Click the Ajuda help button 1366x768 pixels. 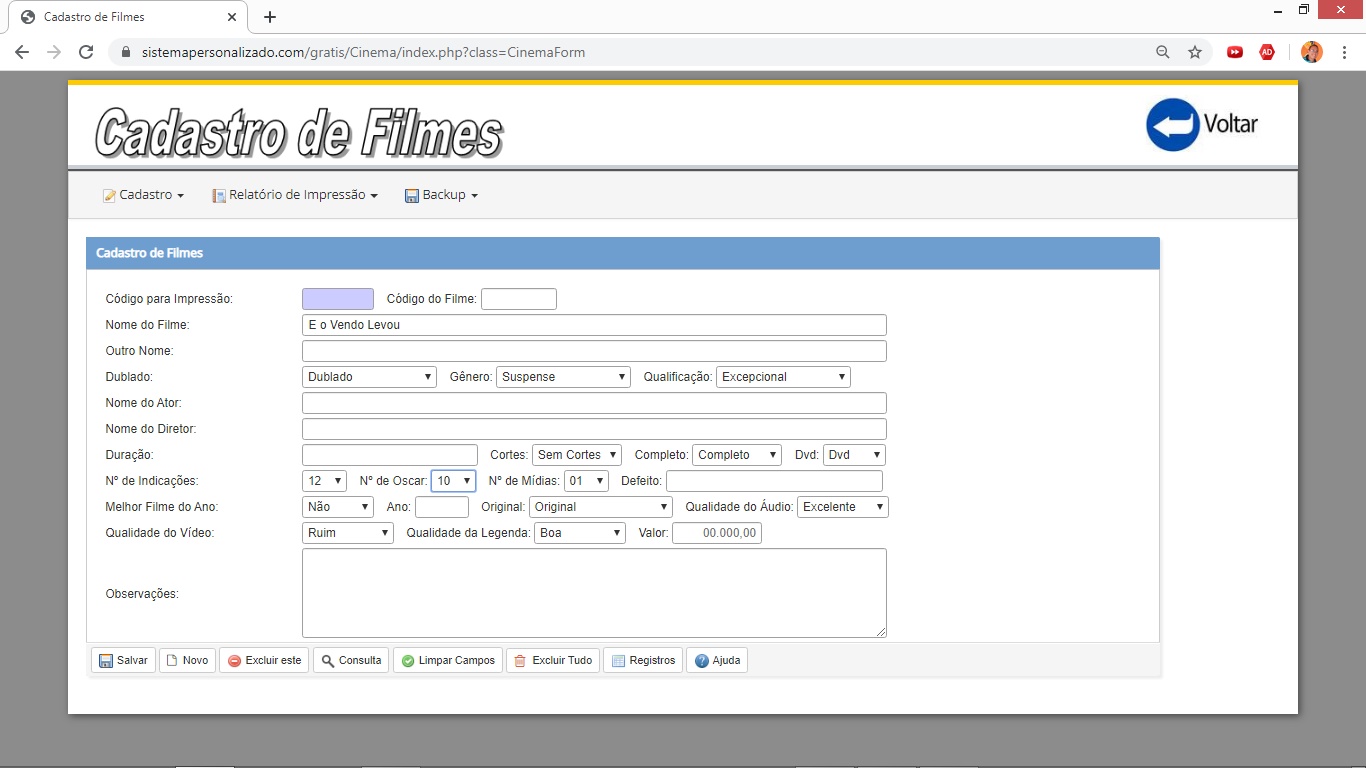716,660
